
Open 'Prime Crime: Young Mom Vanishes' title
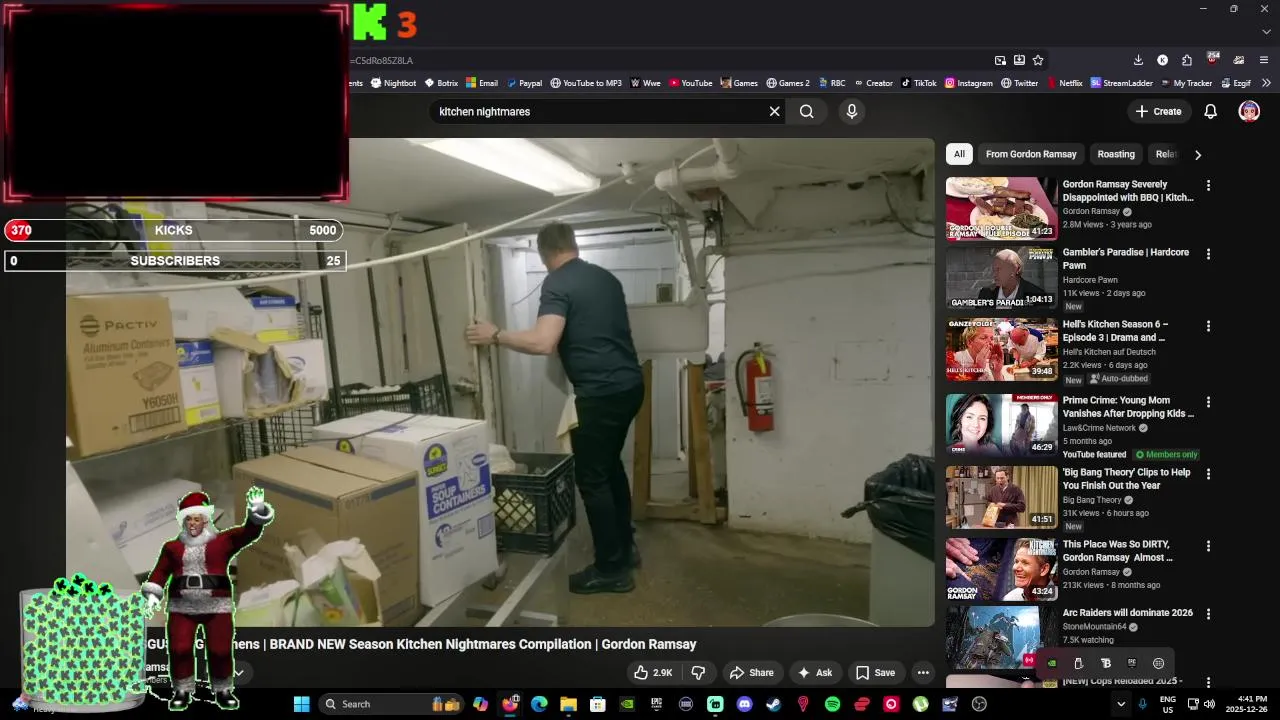[1128, 407]
